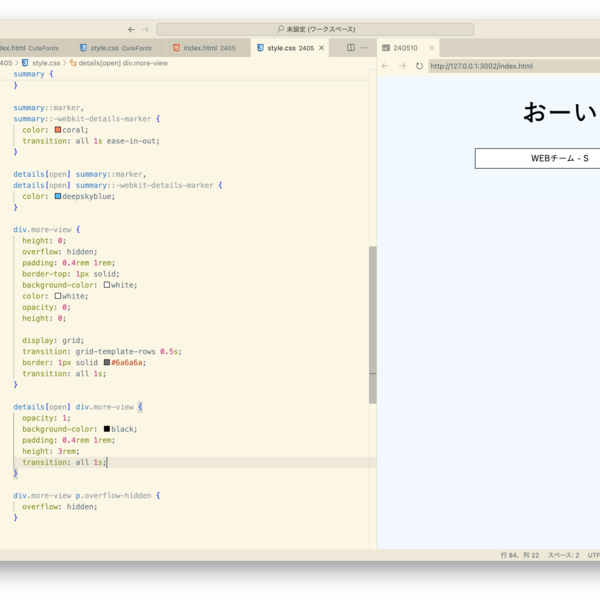Open the coral color swatch picker
The image size is (600, 600).
pyautogui.click(x=58, y=130)
